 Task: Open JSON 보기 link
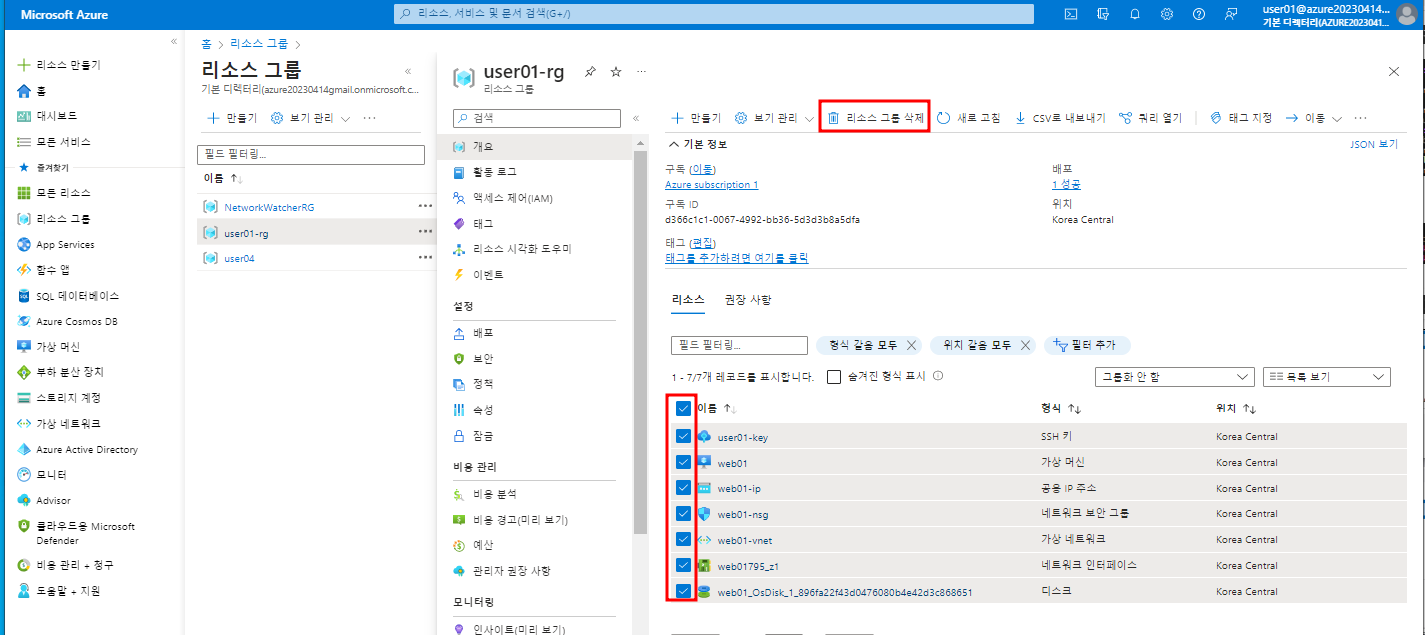point(1374,145)
